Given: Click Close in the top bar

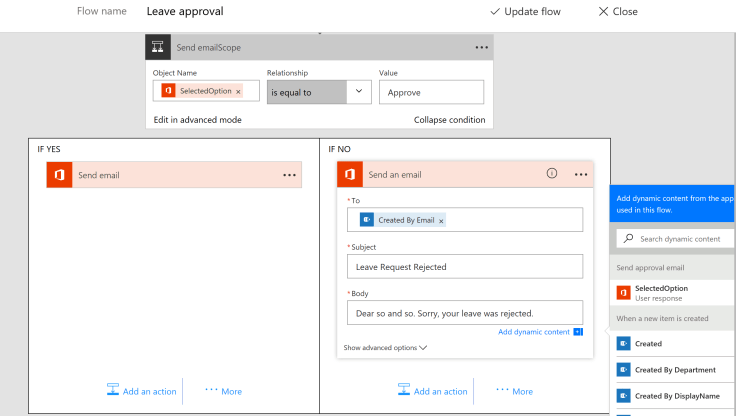Looking at the screenshot, I should [618, 12].
